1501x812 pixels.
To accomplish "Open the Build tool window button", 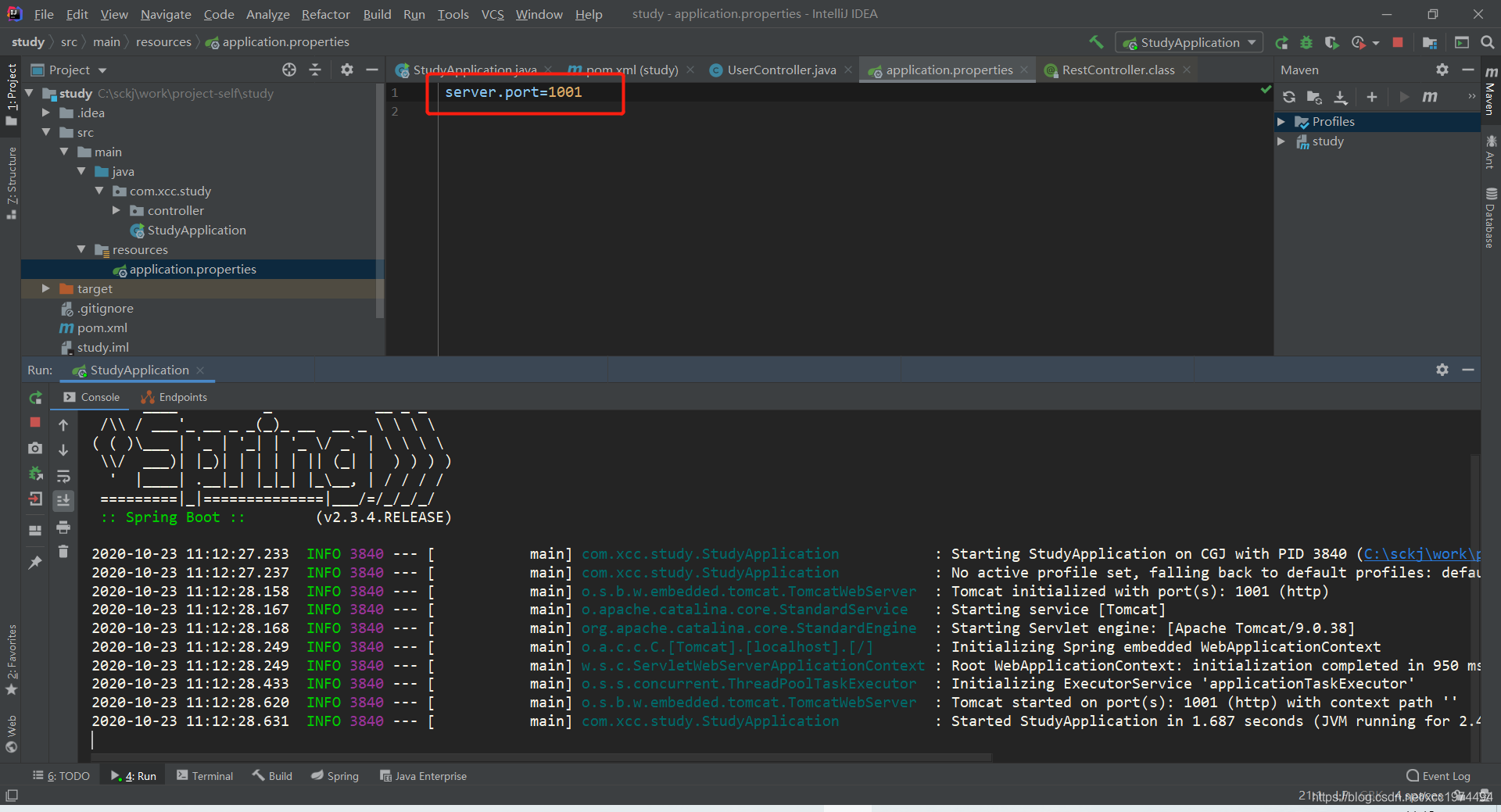I will [272, 776].
